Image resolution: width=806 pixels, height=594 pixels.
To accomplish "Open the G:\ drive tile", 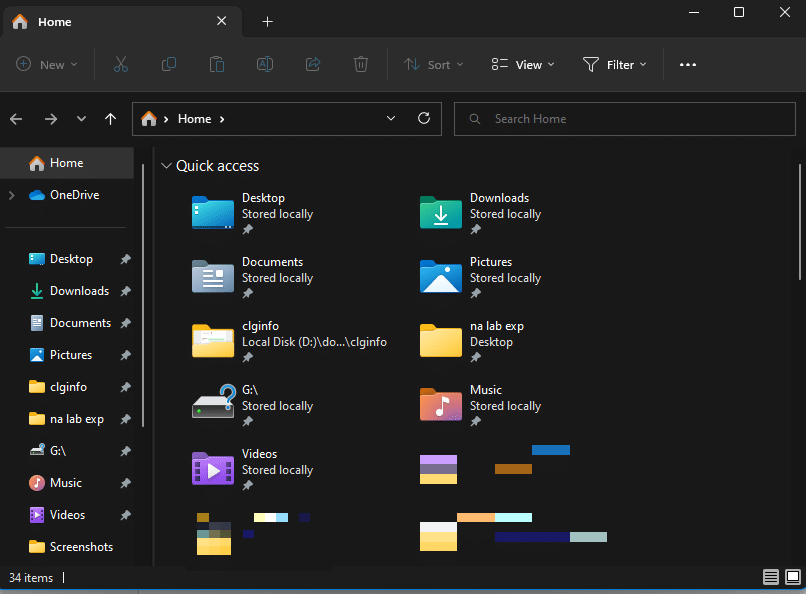I will coord(253,405).
